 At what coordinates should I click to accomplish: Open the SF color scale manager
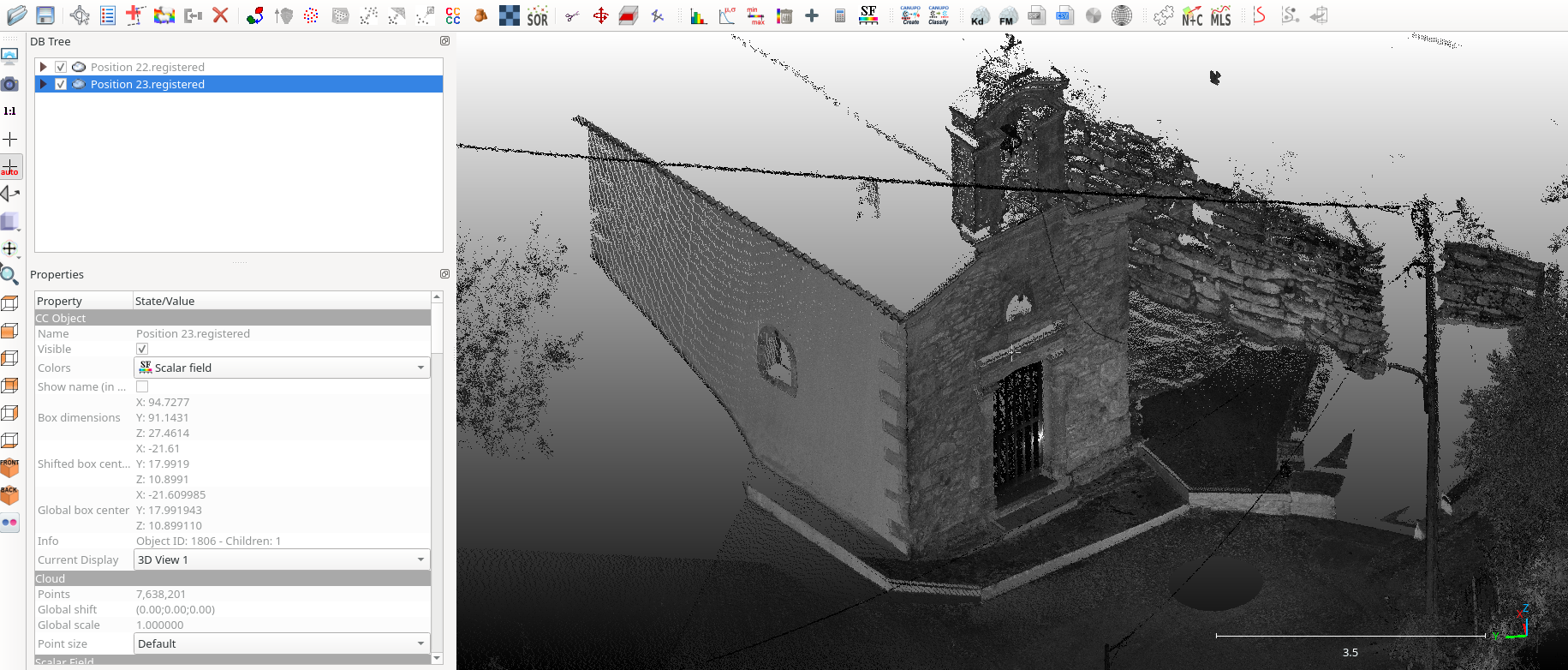[x=868, y=15]
